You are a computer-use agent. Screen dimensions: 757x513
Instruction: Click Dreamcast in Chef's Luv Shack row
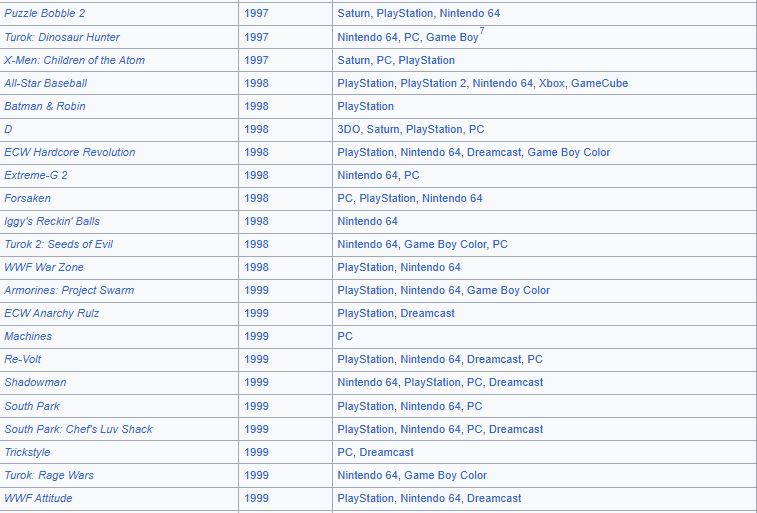[x=516, y=430]
